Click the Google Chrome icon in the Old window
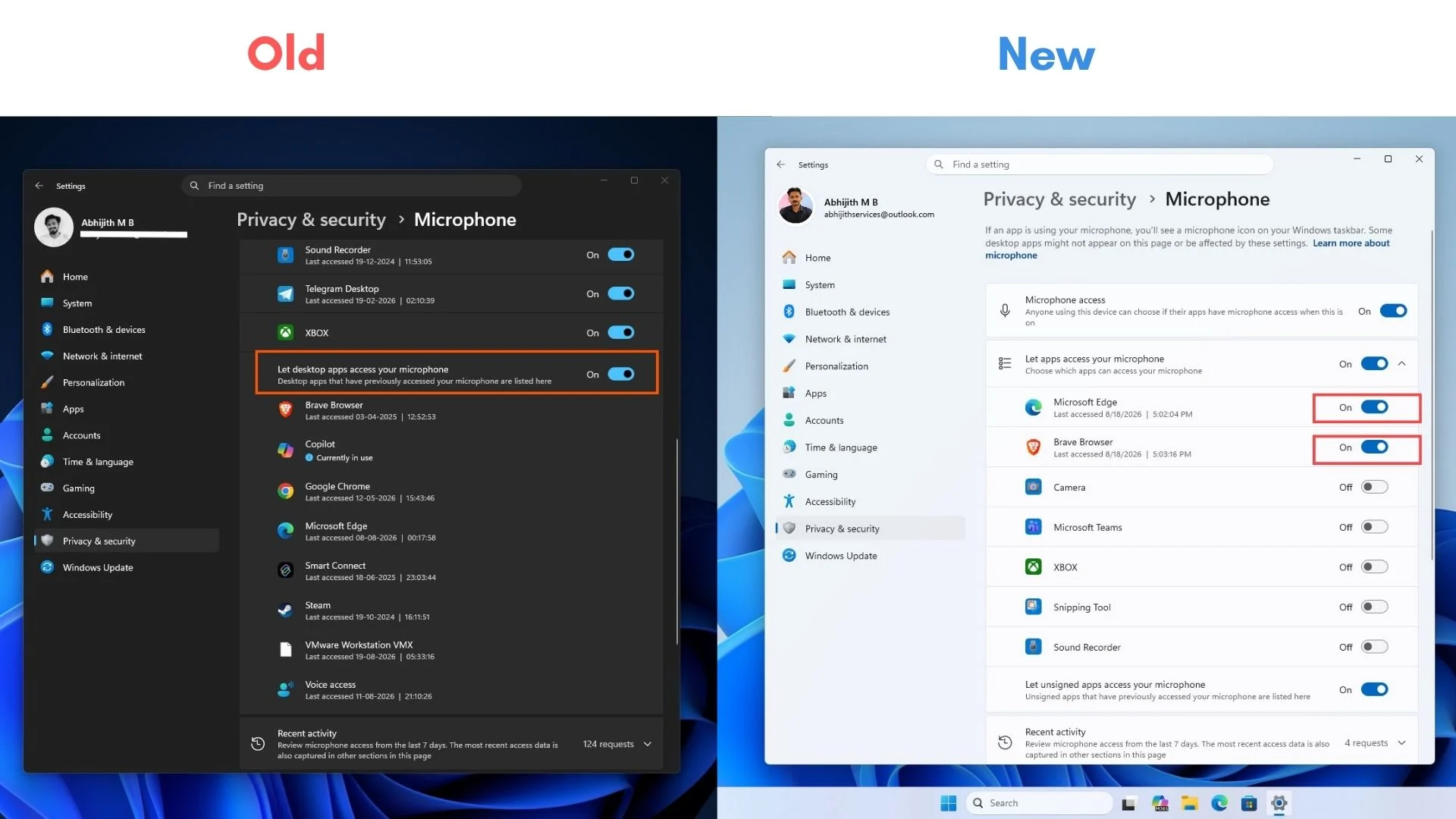This screenshot has width=1456, height=819. point(285,491)
